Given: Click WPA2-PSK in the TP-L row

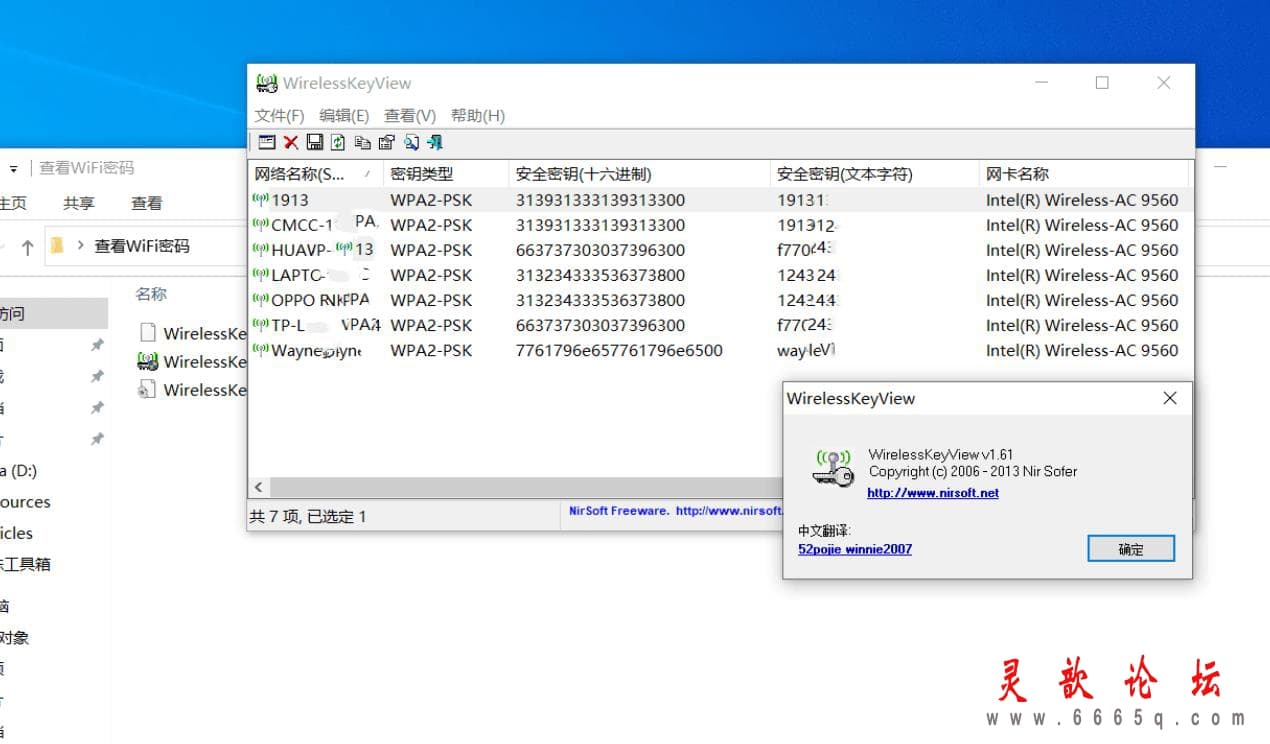Looking at the screenshot, I should tap(431, 325).
